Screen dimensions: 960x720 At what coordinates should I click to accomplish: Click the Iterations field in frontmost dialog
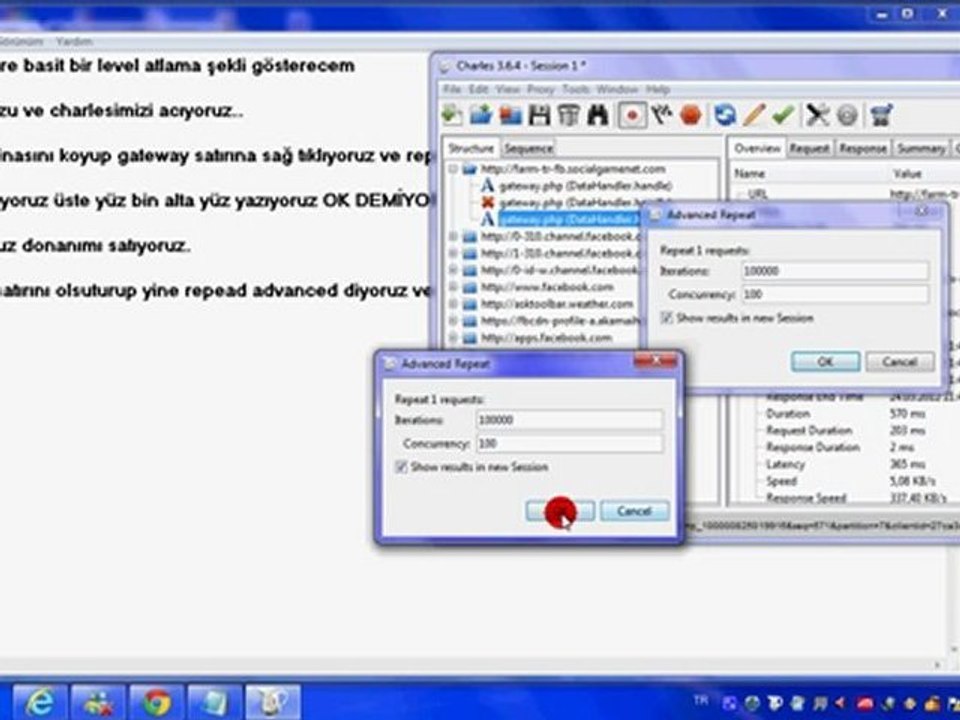point(569,420)
